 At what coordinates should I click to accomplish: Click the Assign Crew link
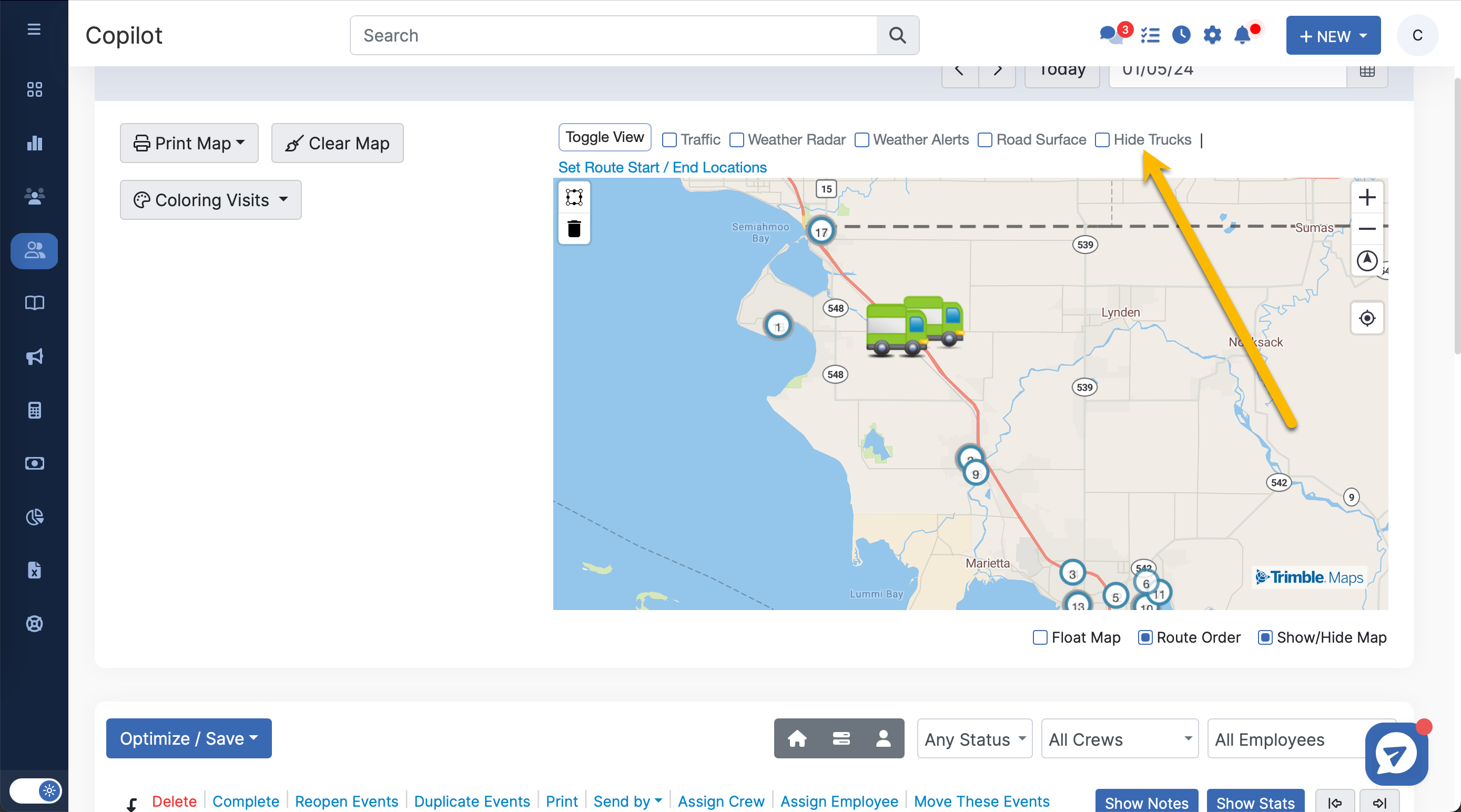click(x=721, y=801)
